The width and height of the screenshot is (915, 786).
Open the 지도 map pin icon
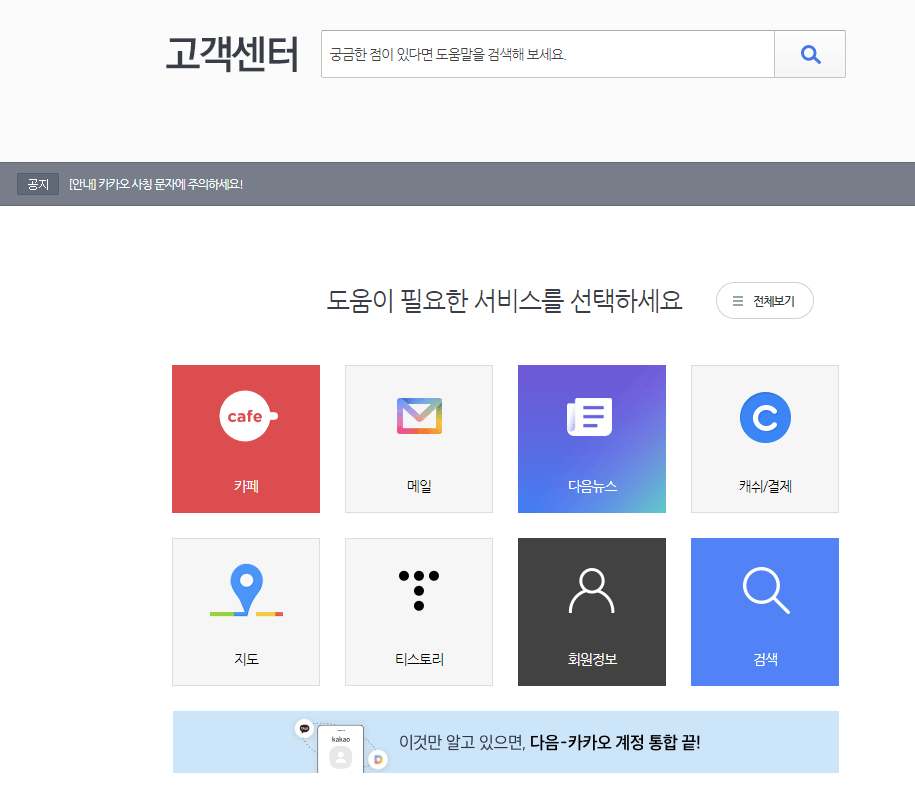246,590
